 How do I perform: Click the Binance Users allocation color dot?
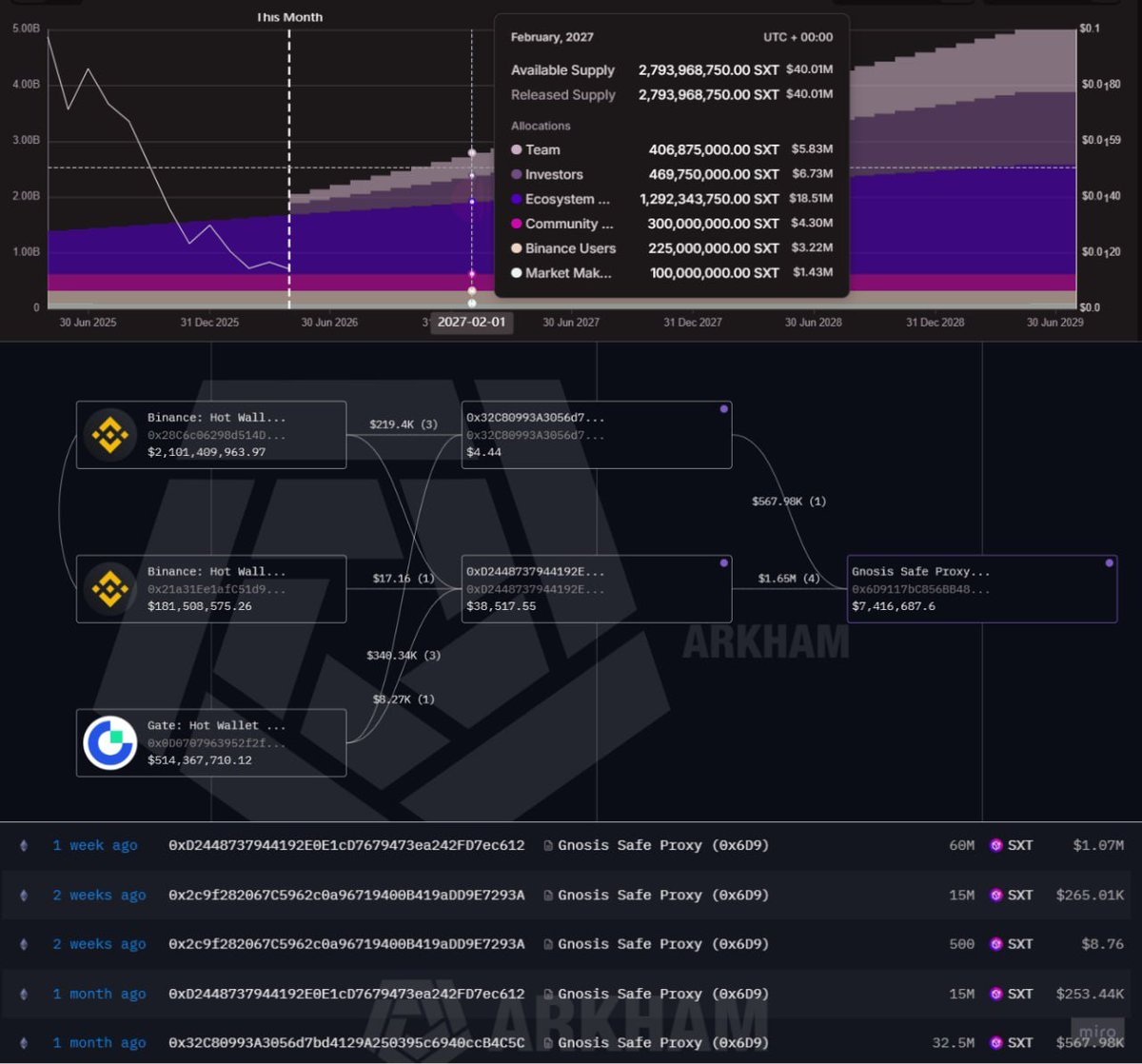[x=517, y=248]
